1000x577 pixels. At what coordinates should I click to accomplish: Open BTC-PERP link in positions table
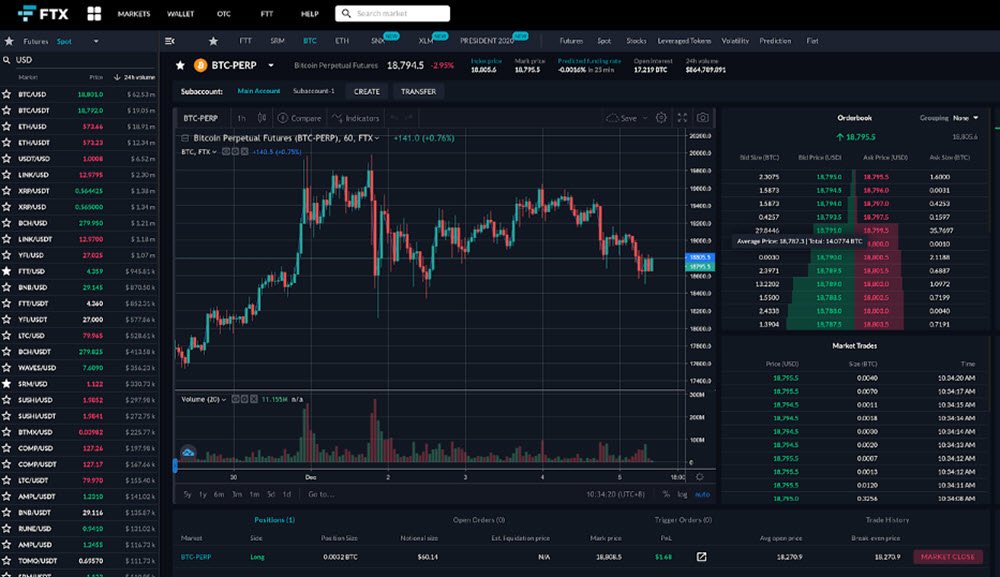(196, 557)
